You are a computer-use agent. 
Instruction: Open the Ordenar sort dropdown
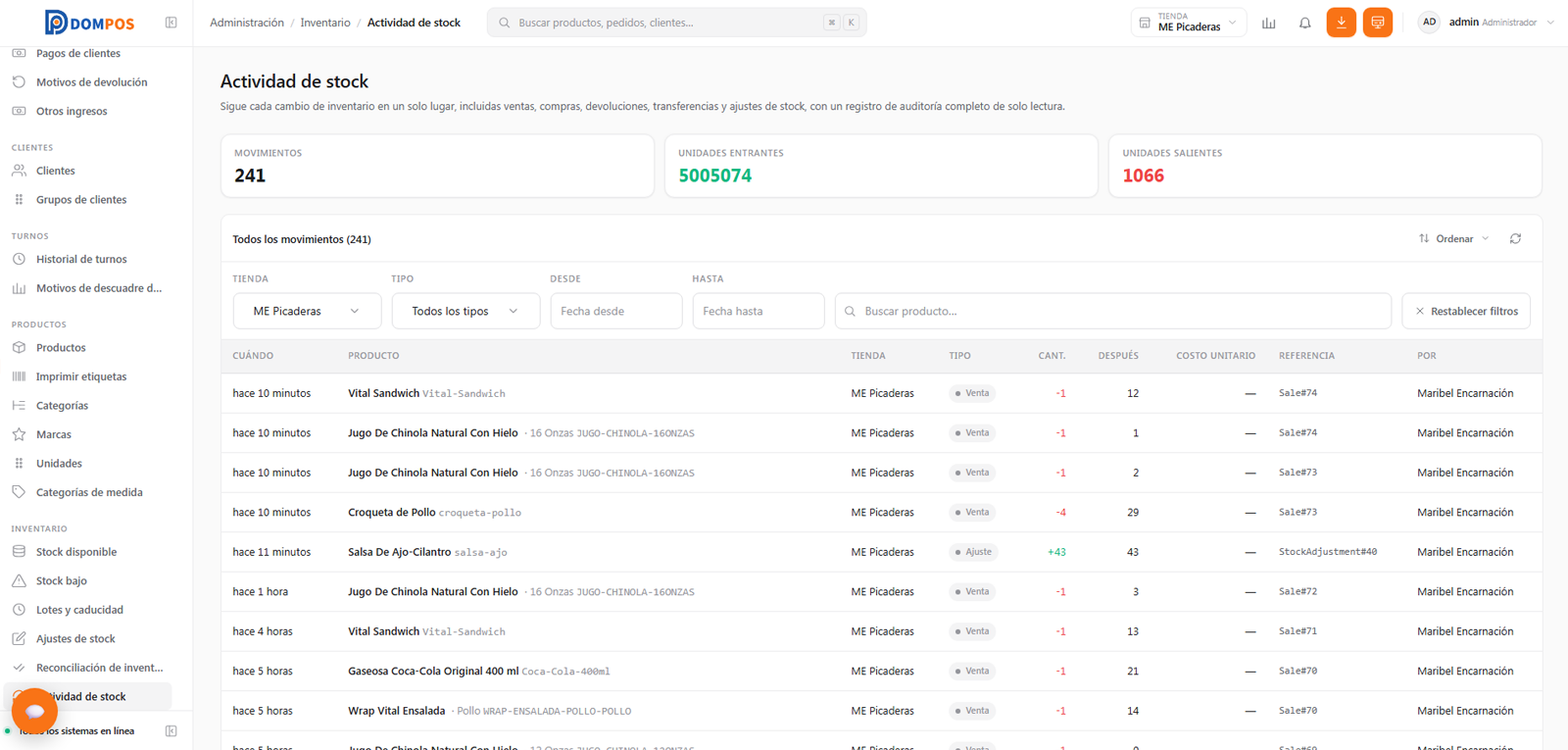click(x=1454, y=238)
